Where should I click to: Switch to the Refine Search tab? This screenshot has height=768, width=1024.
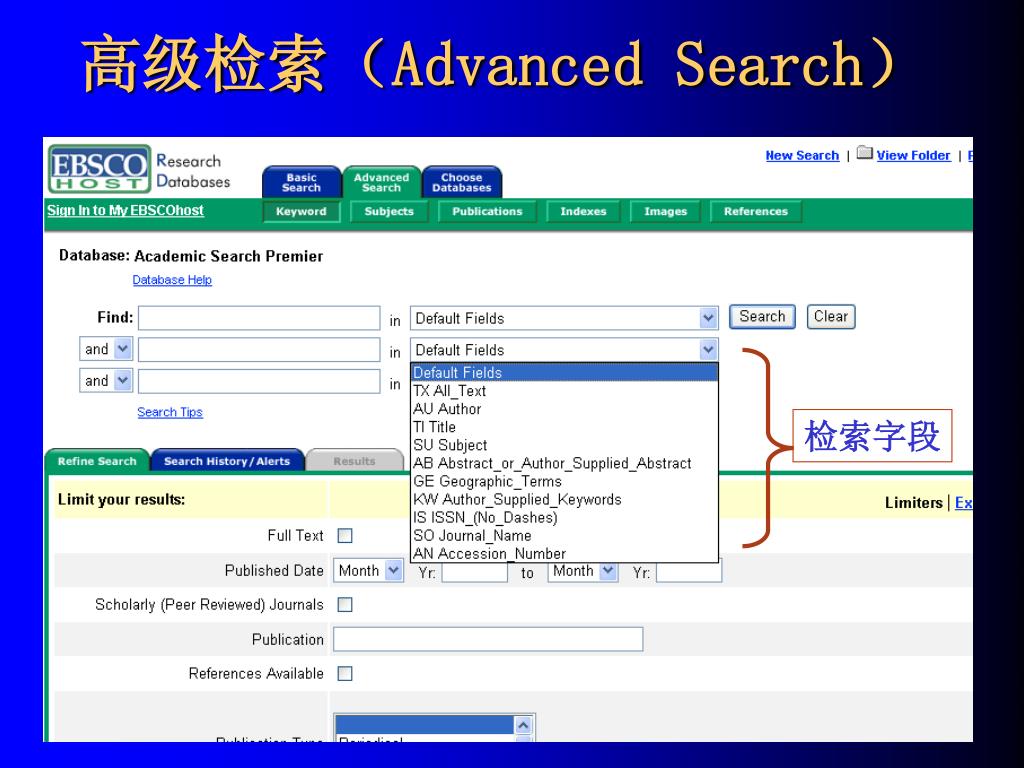97,460
